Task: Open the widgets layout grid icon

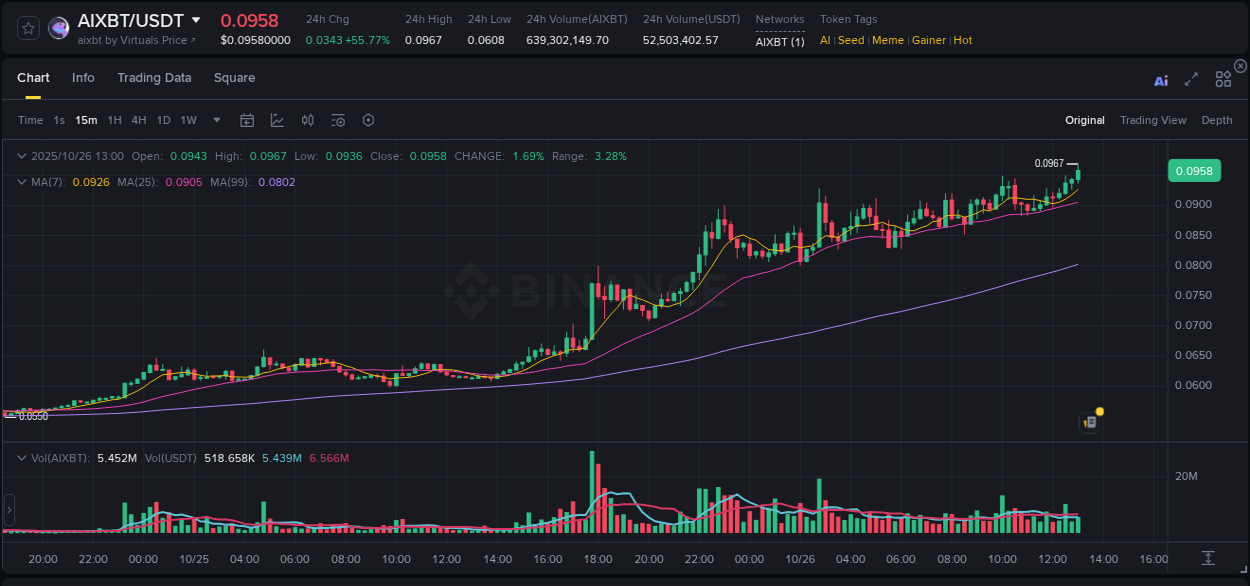Action: [1222, 79]
